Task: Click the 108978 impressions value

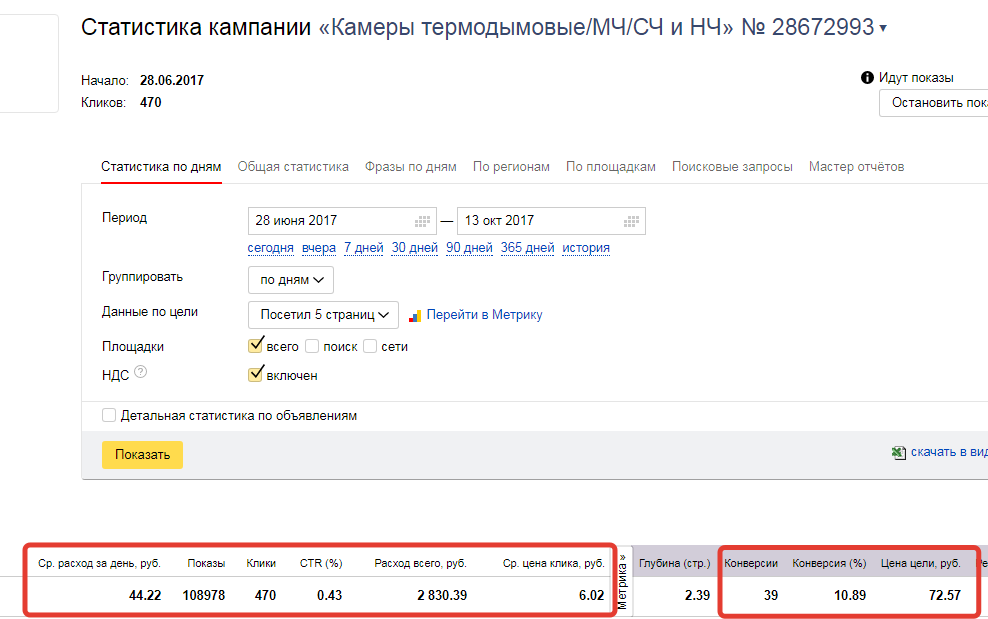Action: pos(204,596)
